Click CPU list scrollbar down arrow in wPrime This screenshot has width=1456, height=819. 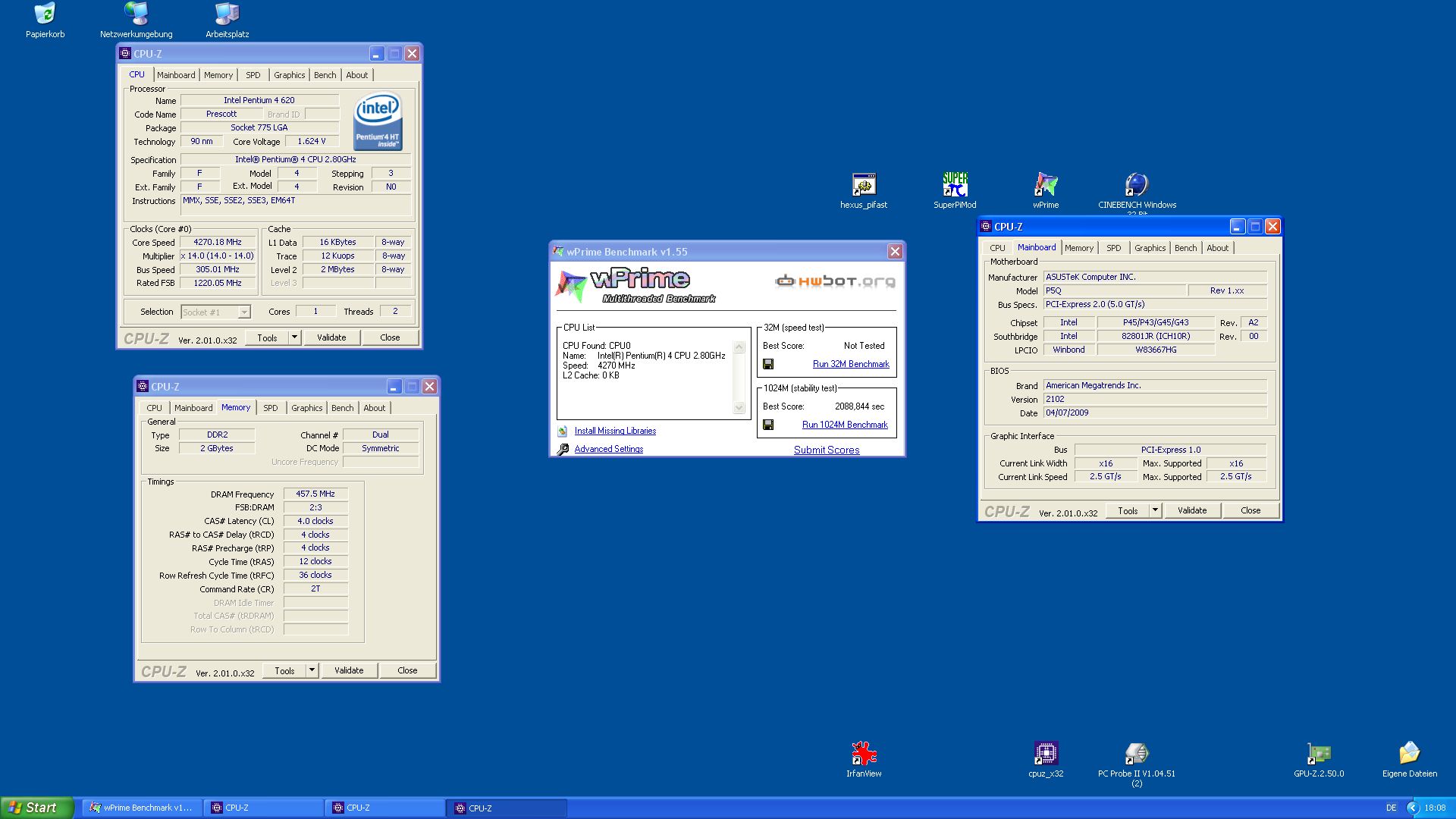point(739,408)
